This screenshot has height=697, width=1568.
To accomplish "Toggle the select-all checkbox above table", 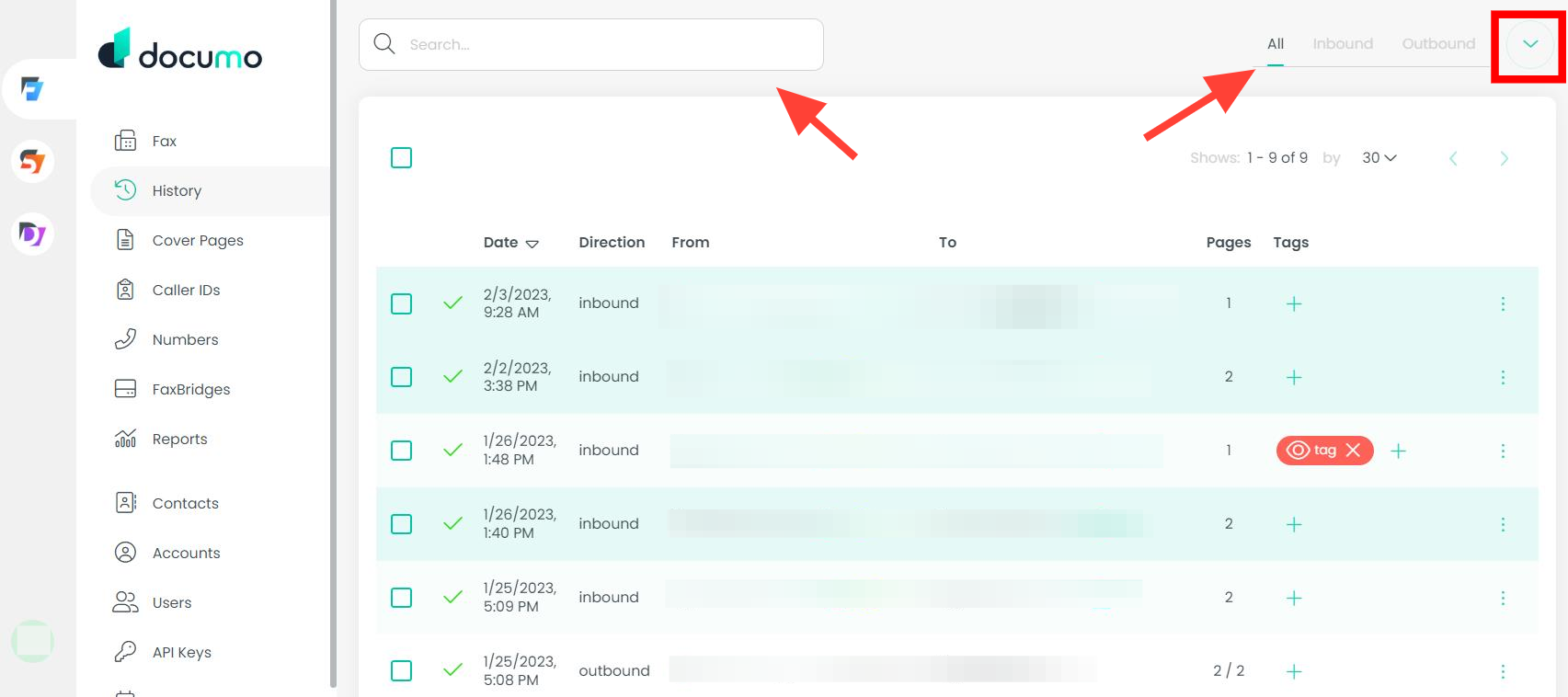I will [x=401, y=158].
